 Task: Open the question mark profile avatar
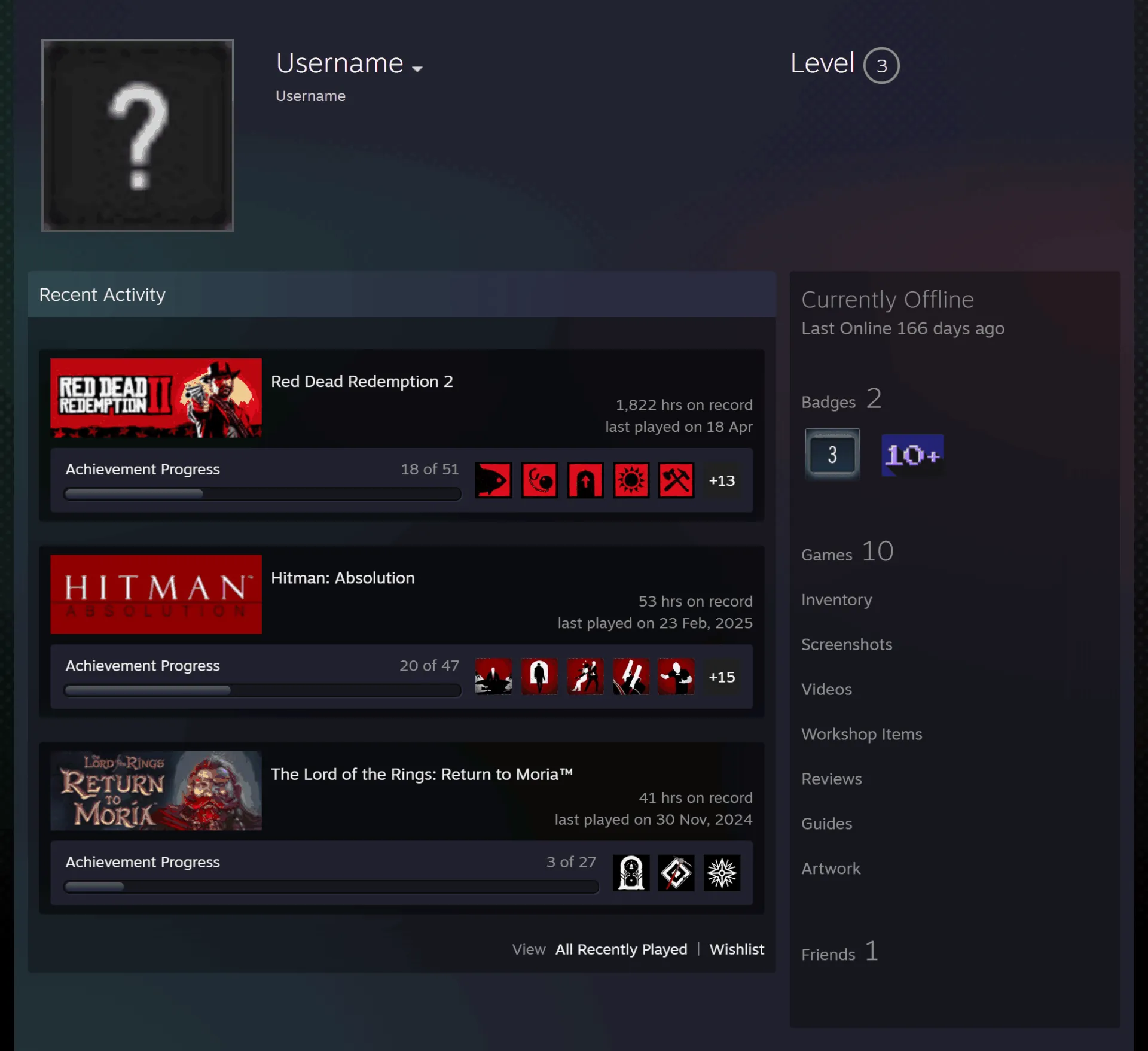pyautogui.click(x=138, y=135)
